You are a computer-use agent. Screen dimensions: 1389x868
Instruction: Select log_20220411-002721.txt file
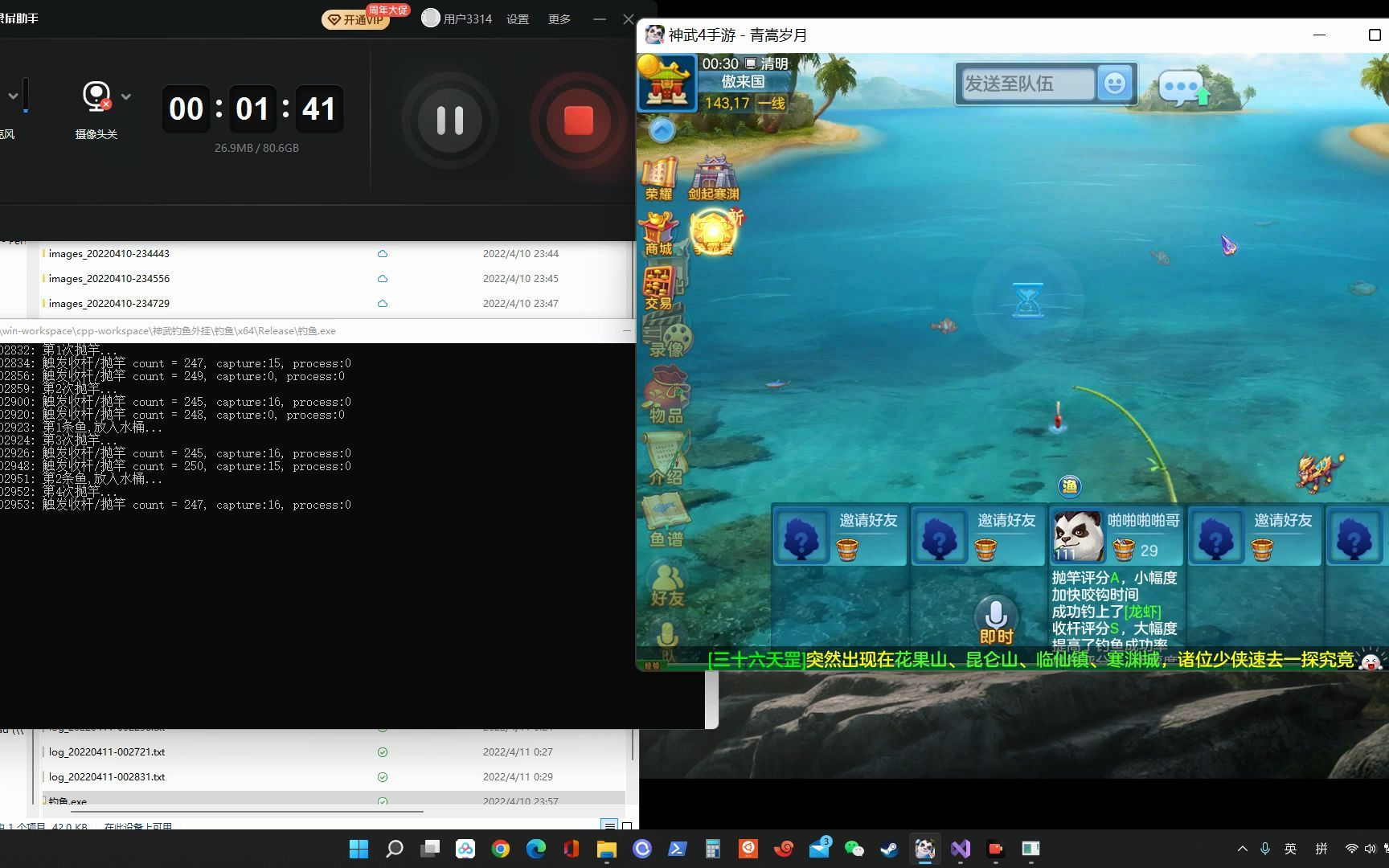[334, 751]
